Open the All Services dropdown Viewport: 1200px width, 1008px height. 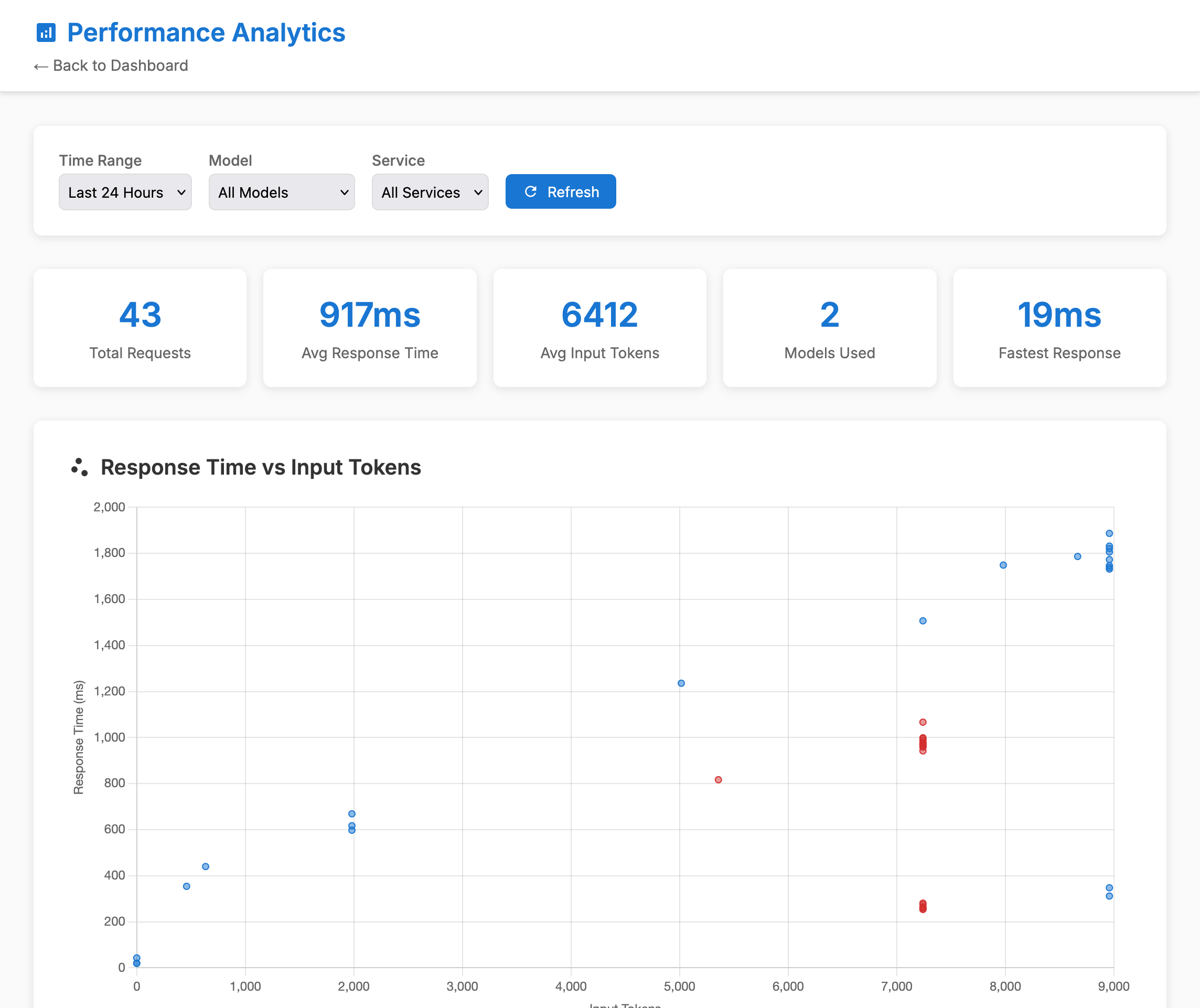(430, 192)
